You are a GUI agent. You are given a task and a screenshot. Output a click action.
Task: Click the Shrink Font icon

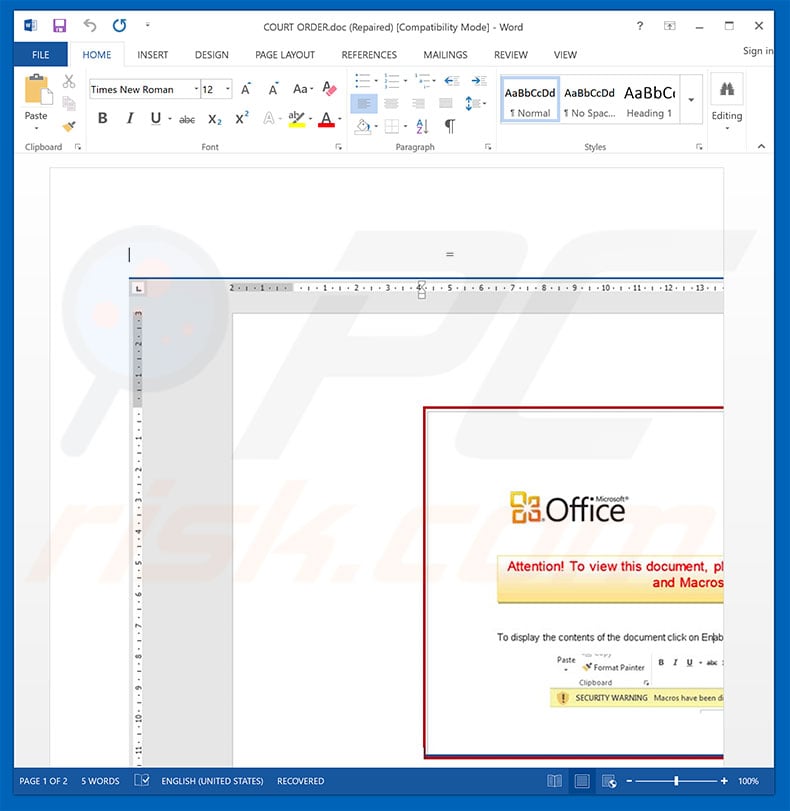pyautogui.click(x=274, y=89)
